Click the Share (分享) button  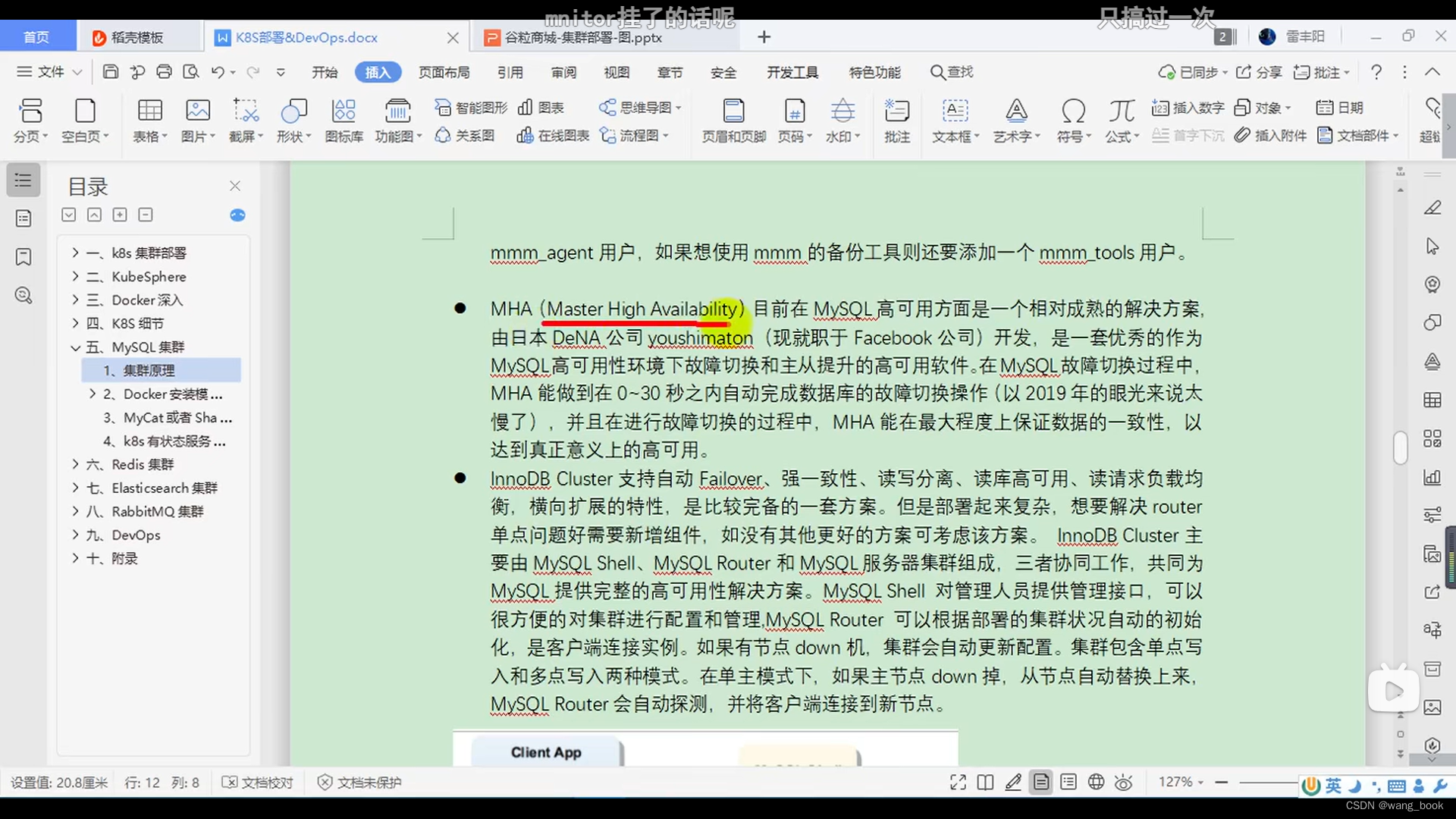point(1260,72)
